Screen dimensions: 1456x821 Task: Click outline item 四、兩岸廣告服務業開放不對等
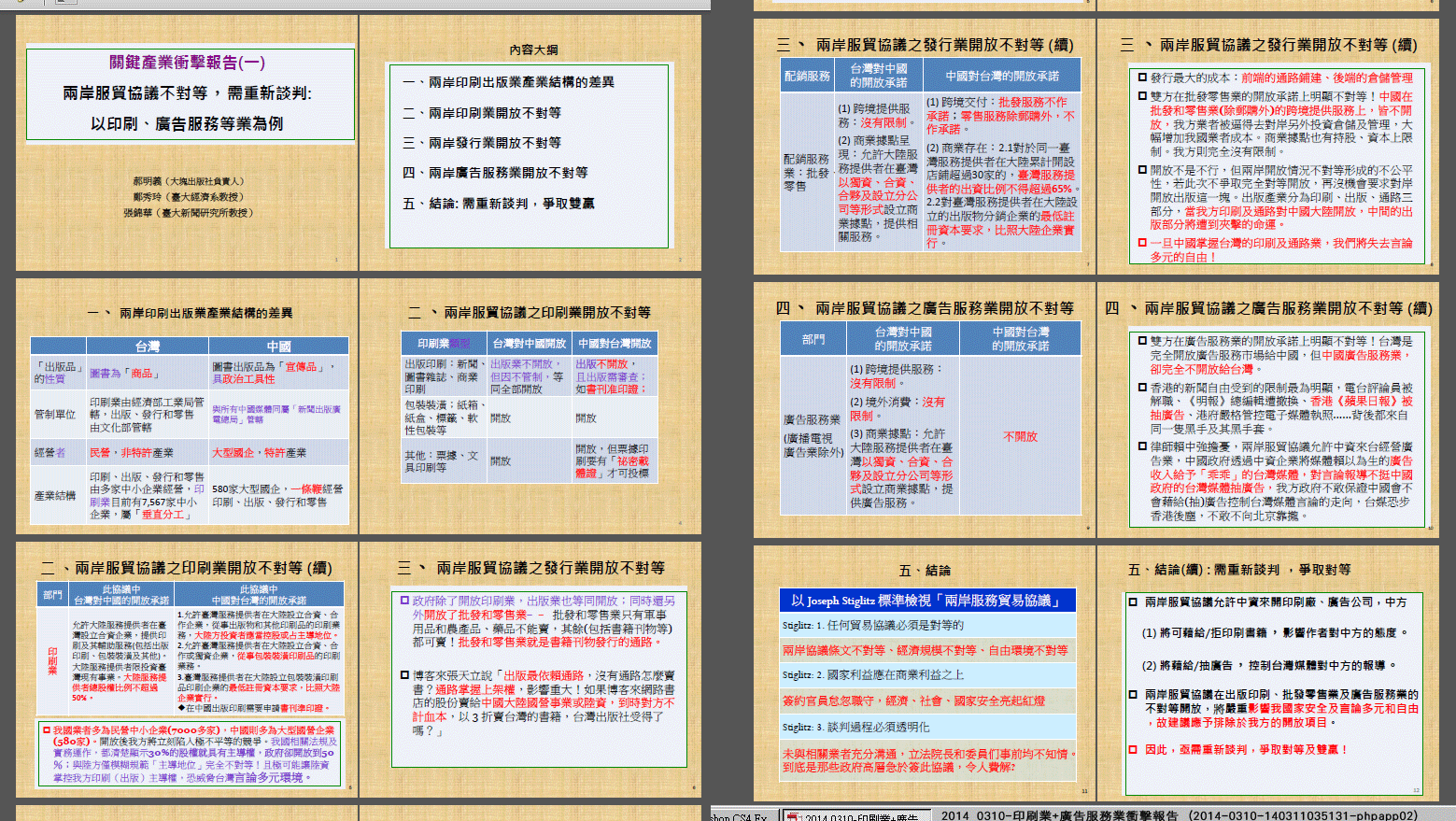(495, 173)
